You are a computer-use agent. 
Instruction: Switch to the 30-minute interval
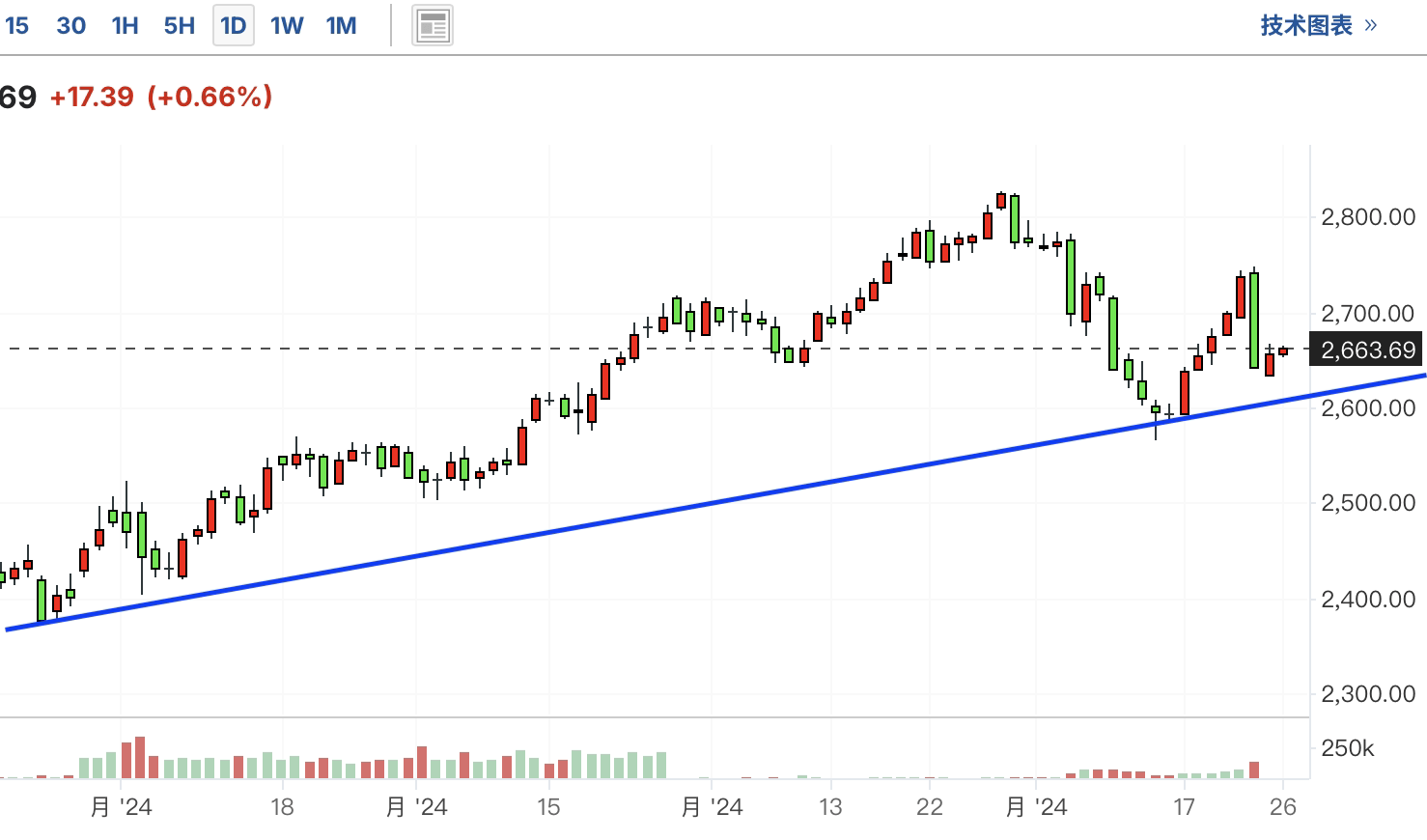pos(71,26)
